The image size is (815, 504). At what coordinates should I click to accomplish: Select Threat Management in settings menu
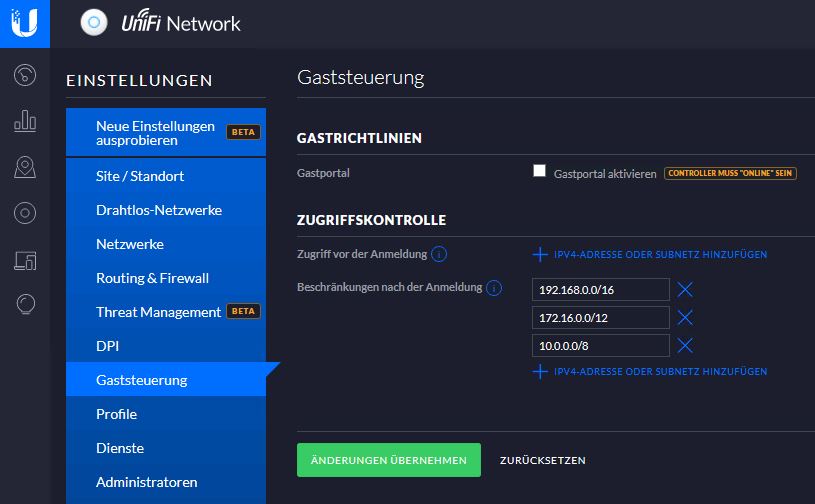click(x=158, y=312)
